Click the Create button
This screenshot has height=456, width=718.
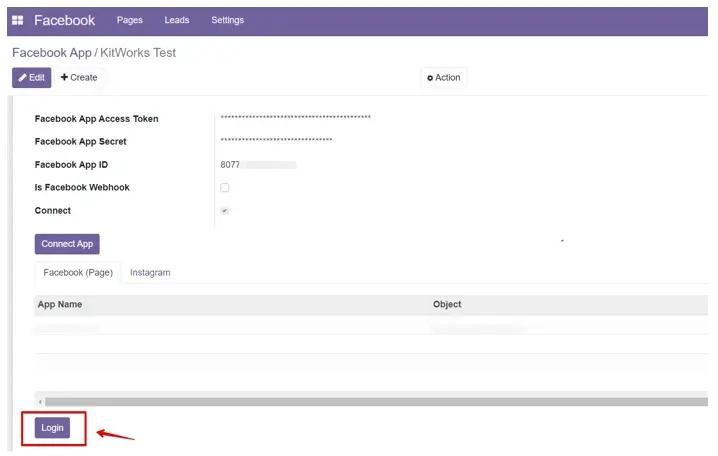(79, 77)
